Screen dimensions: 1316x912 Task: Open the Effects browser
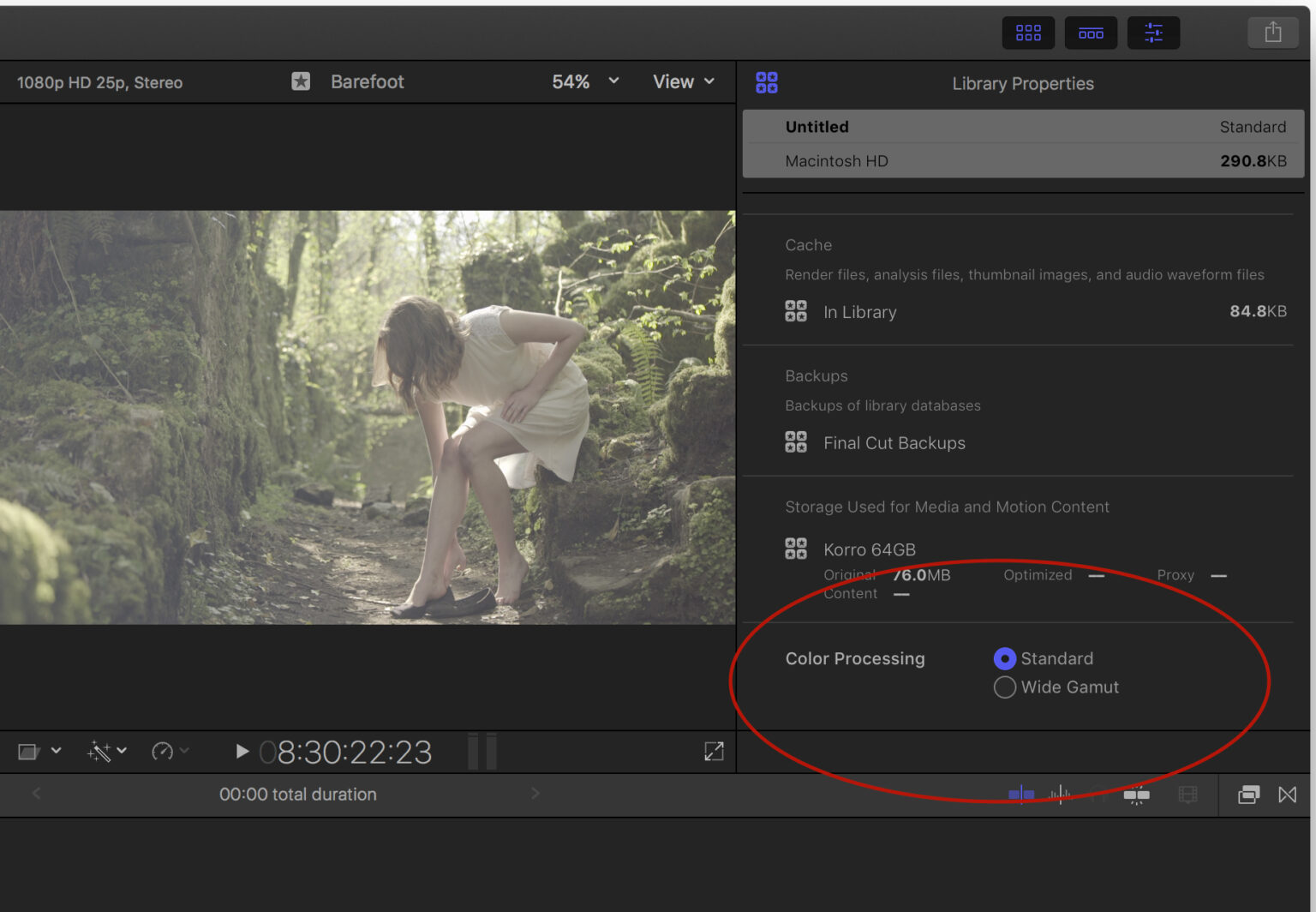pyautogui.click(x=1248, y=795)
